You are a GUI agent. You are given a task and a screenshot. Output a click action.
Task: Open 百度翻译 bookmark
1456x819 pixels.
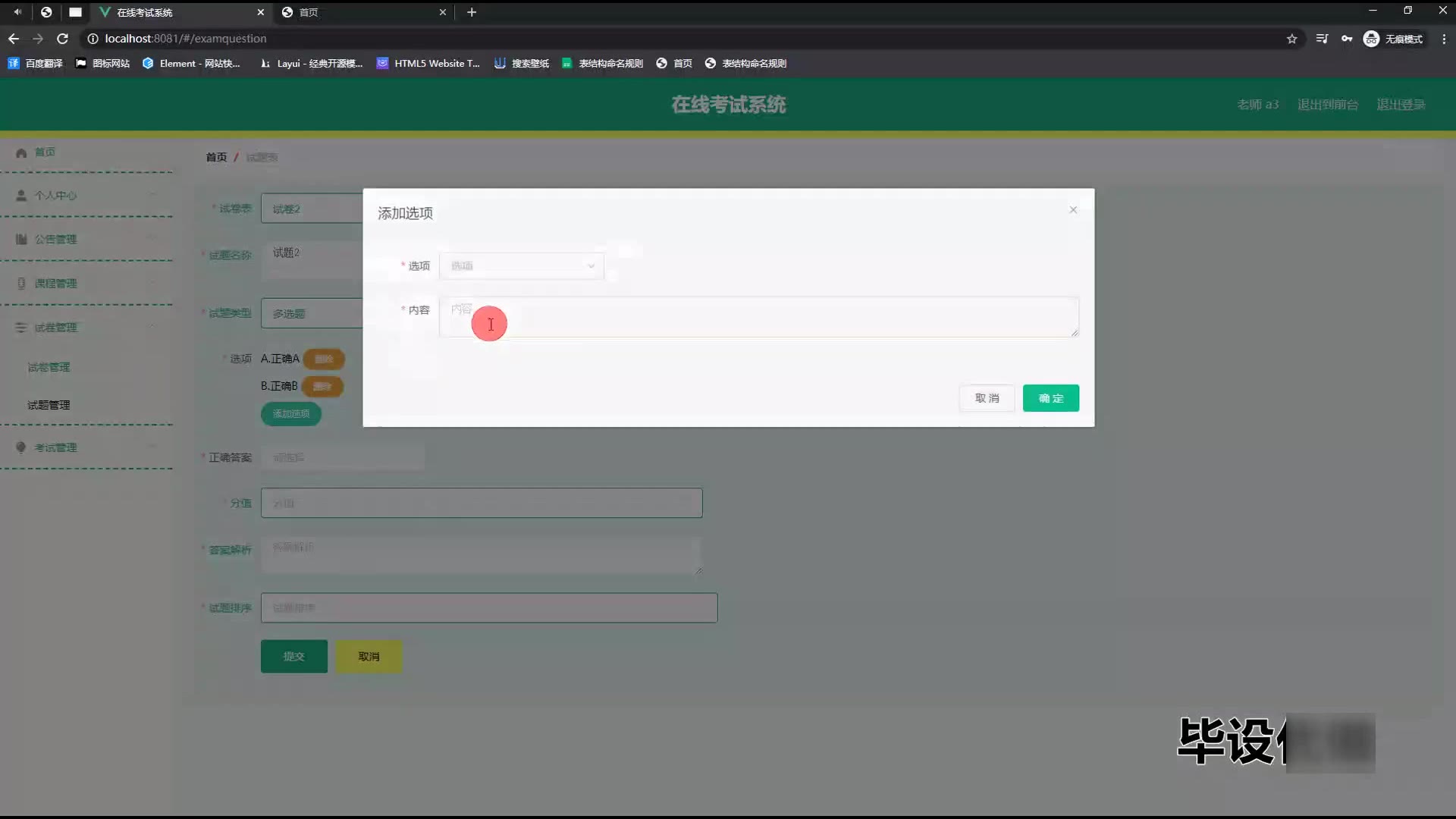click(x=36, y=64)
